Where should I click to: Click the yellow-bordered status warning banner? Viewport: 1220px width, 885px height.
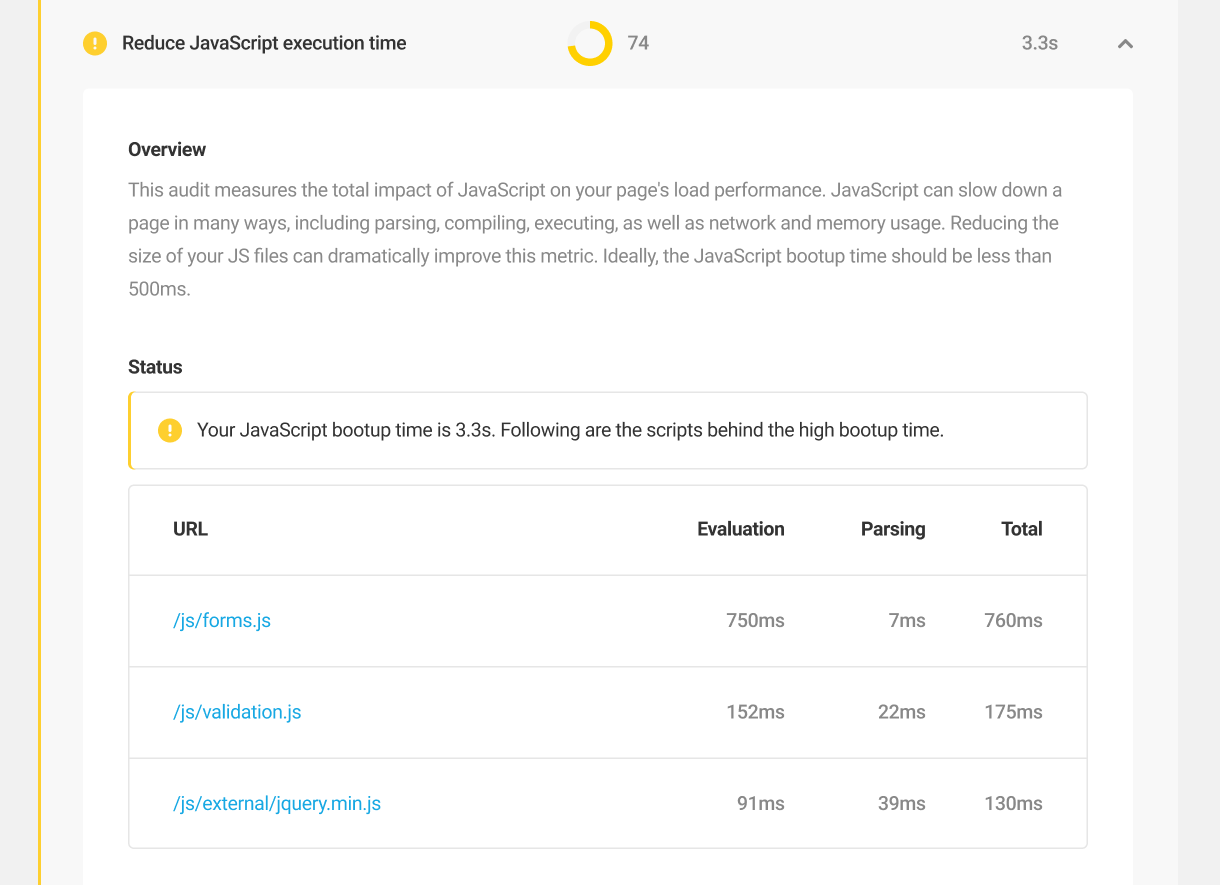click(607, 429)
